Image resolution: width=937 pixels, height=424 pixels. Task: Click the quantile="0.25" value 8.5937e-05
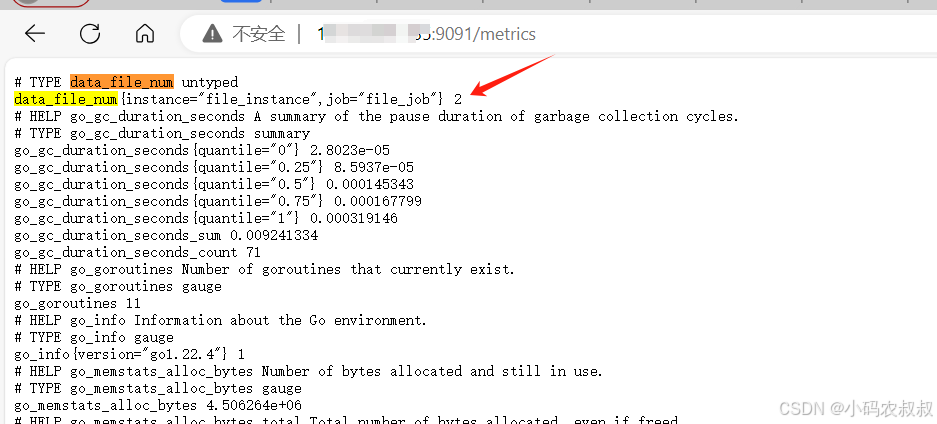(373, 167)
